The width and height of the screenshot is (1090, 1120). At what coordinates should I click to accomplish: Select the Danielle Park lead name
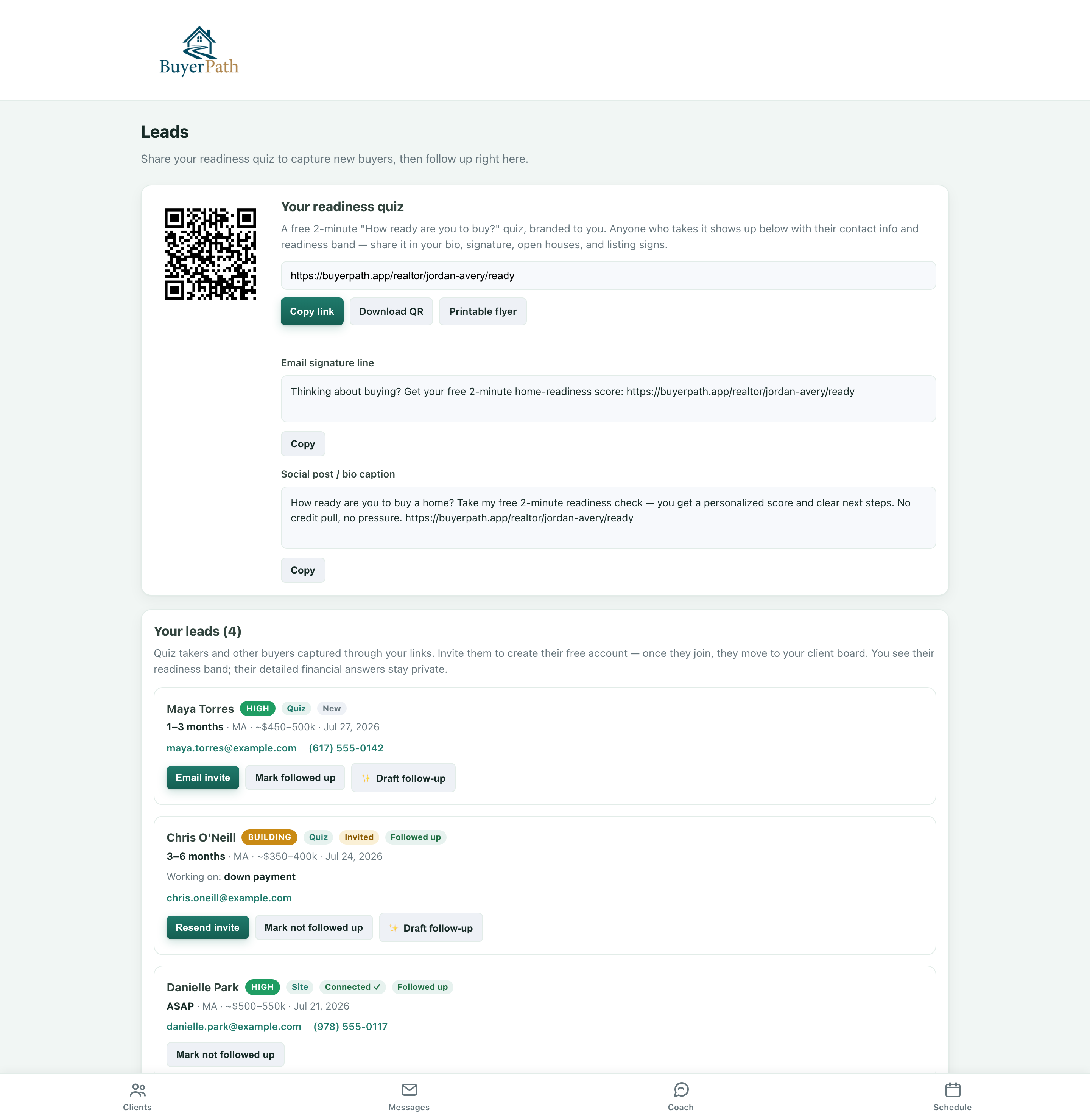(202, 988)
